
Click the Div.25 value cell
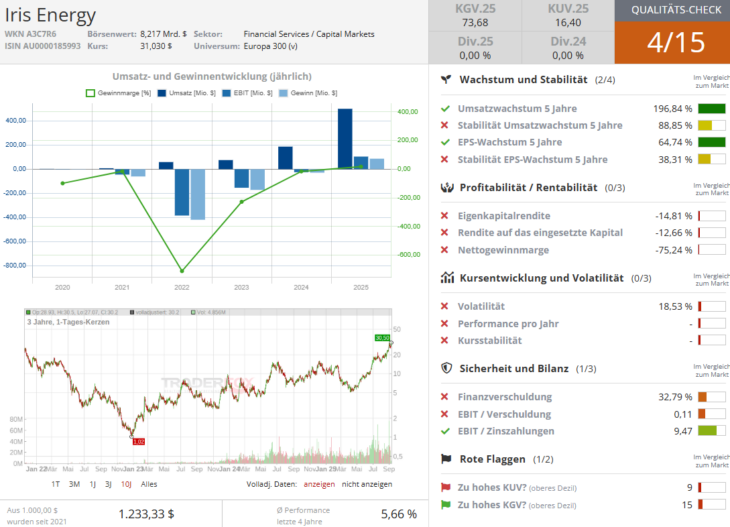[x=475, y=55]
